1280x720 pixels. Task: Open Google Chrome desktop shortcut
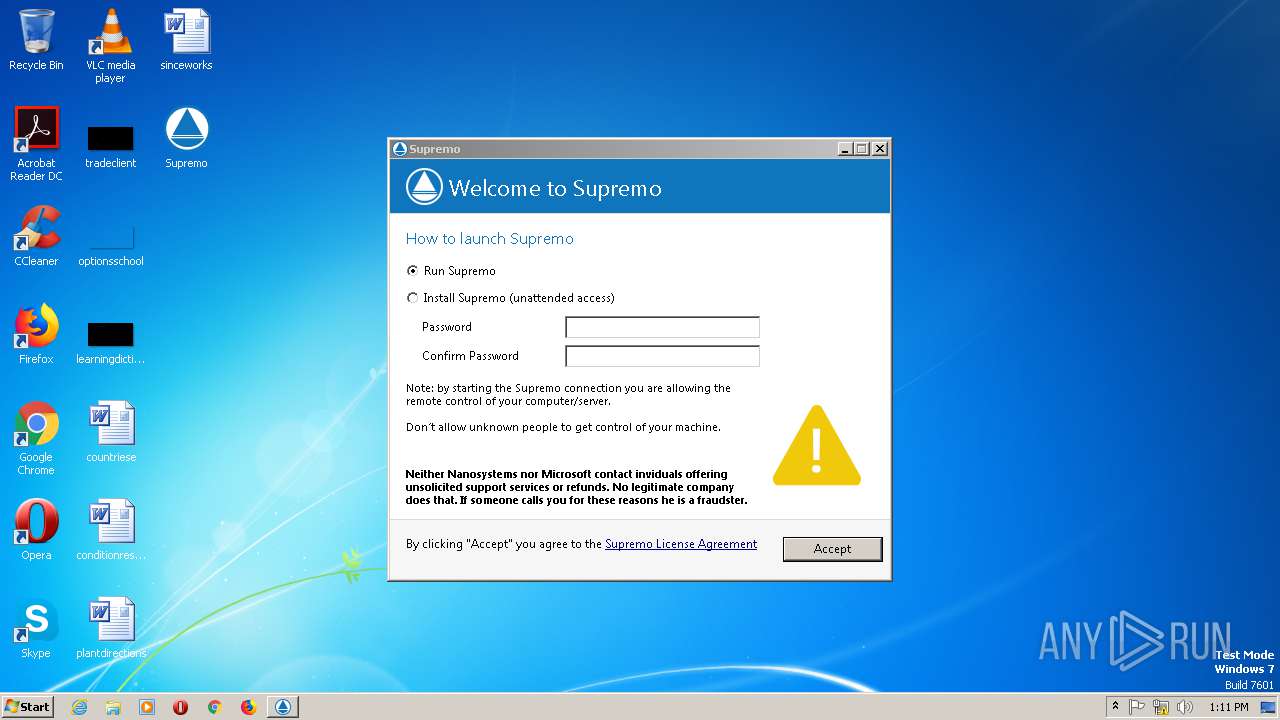pyautogui.click(x=36, y=438)
